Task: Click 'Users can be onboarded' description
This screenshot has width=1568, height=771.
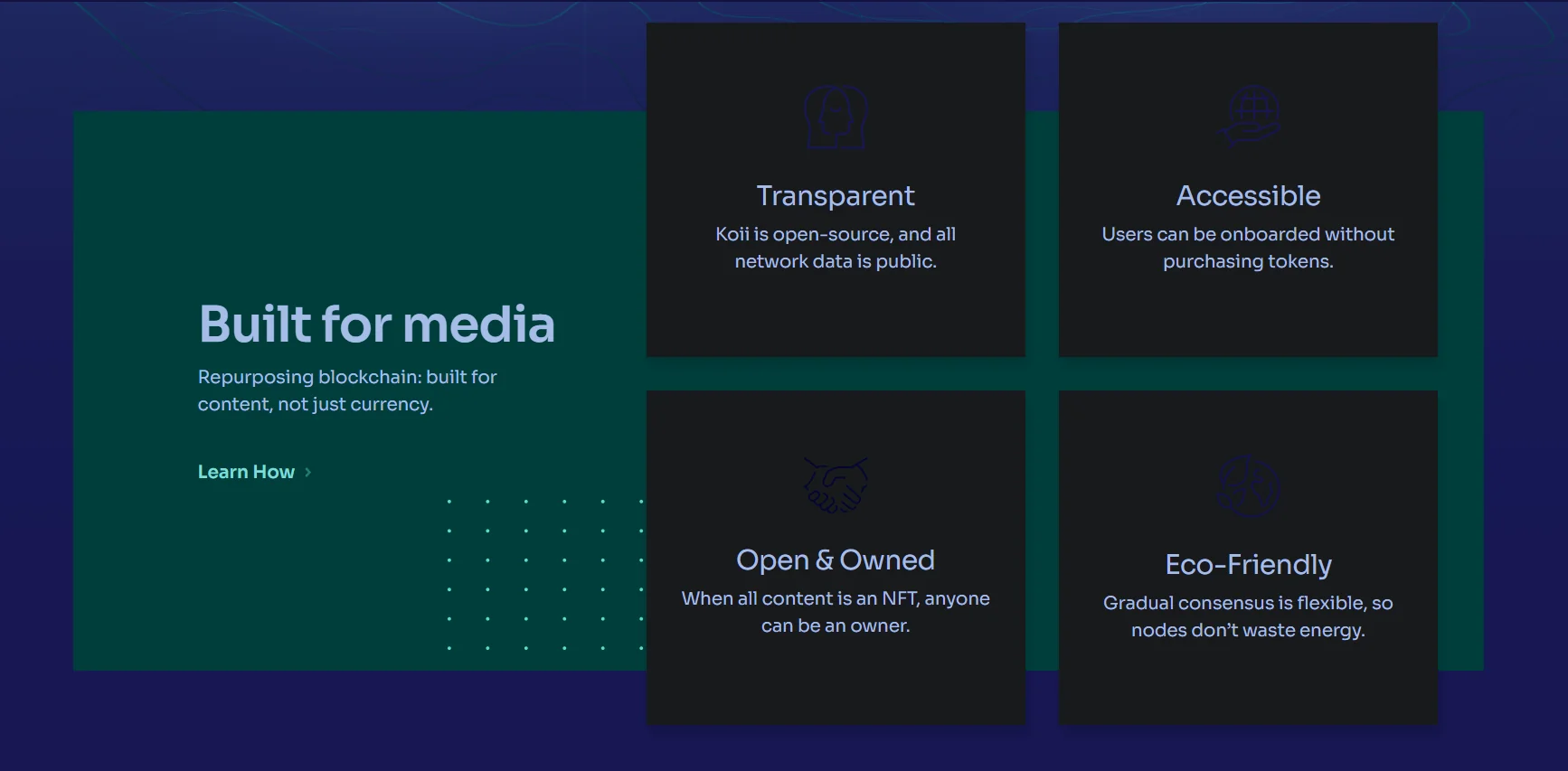Action: tap(1249, 248)
